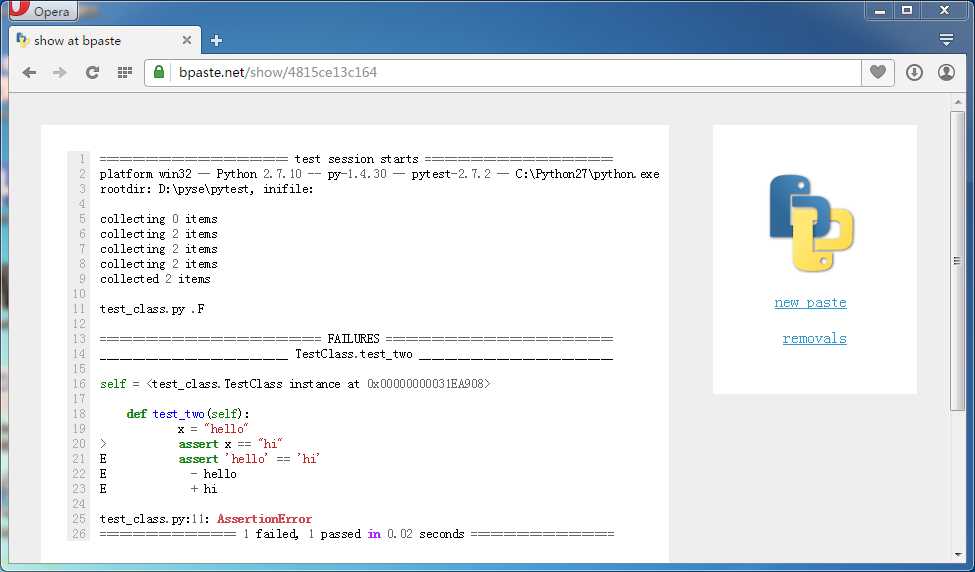The image size is (975, 572).
Task: Click line 'x = "hello"'
Action: [213, 429]
